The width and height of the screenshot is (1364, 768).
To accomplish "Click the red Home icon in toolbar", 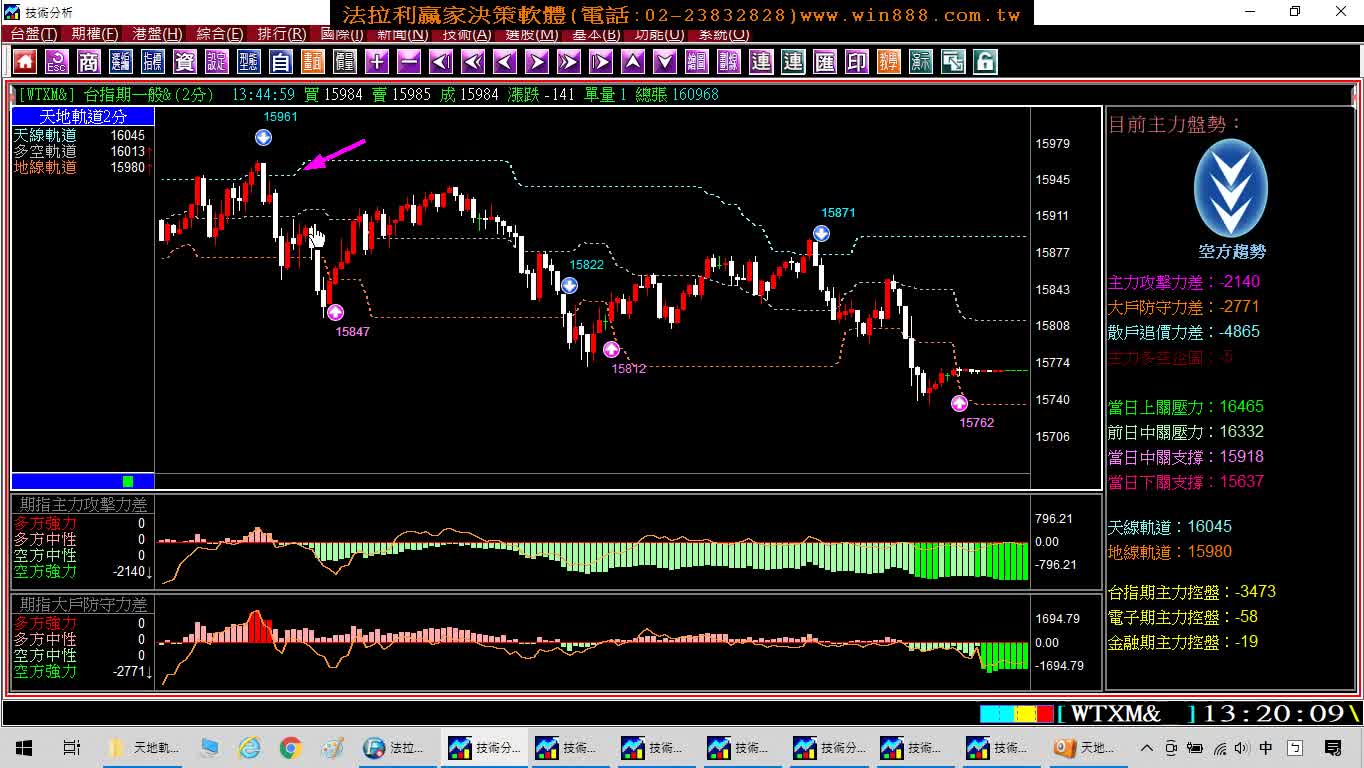I will click(x=24, y=62).
